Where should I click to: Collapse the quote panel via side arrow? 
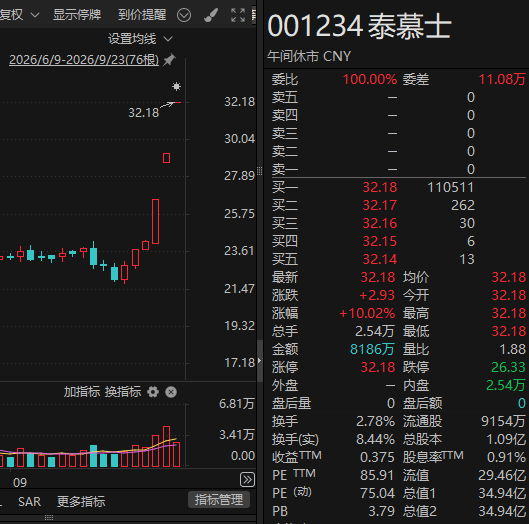pyautogui.click(x=259, y=361)
